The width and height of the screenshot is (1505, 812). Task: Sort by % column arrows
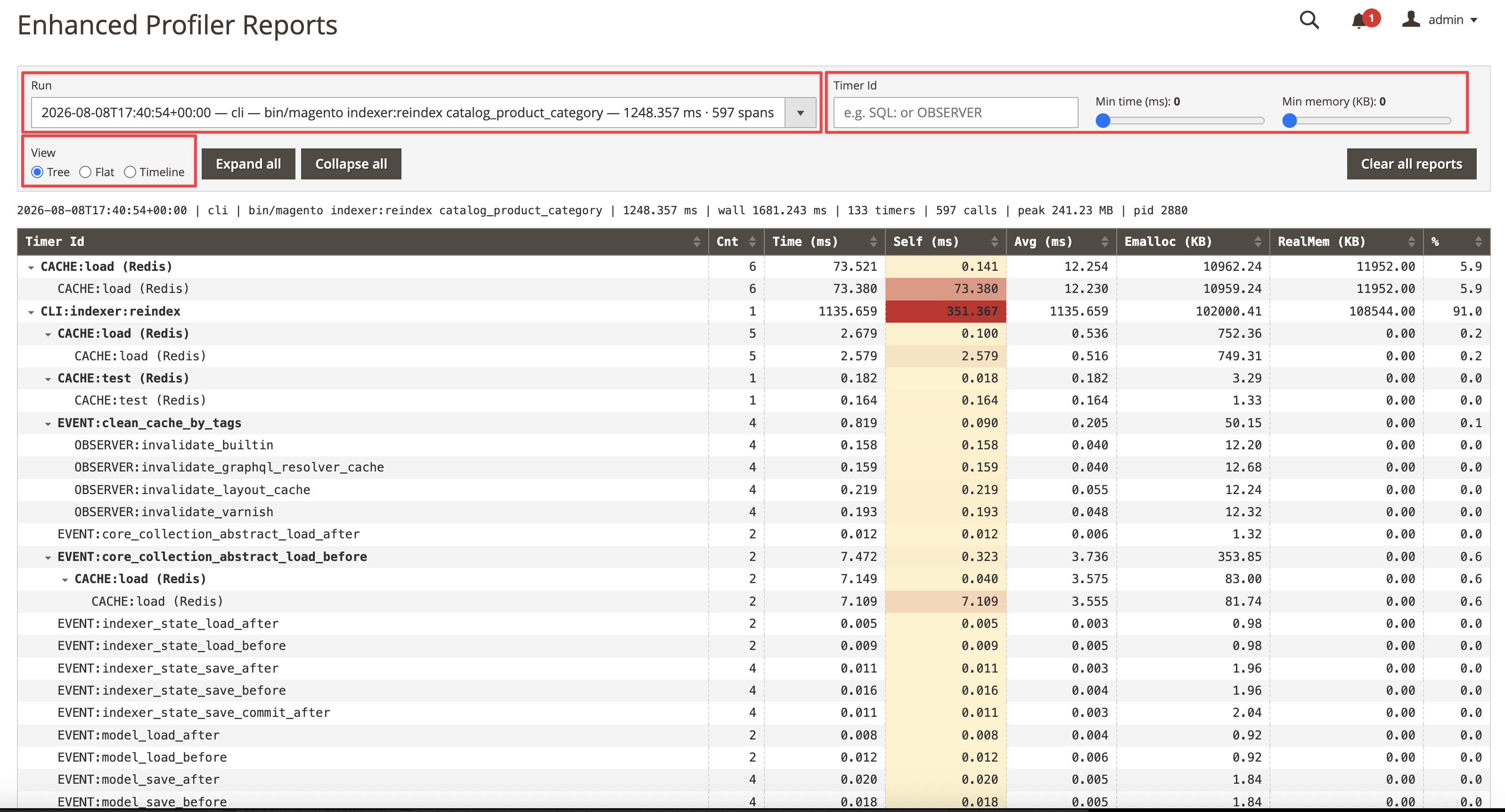[x=1478, y=242]
